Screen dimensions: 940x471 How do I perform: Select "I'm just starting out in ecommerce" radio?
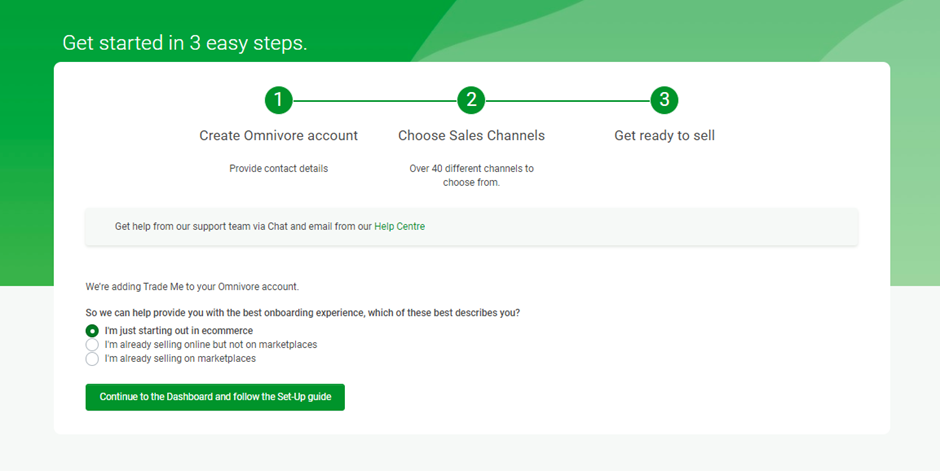pos(92,331)
